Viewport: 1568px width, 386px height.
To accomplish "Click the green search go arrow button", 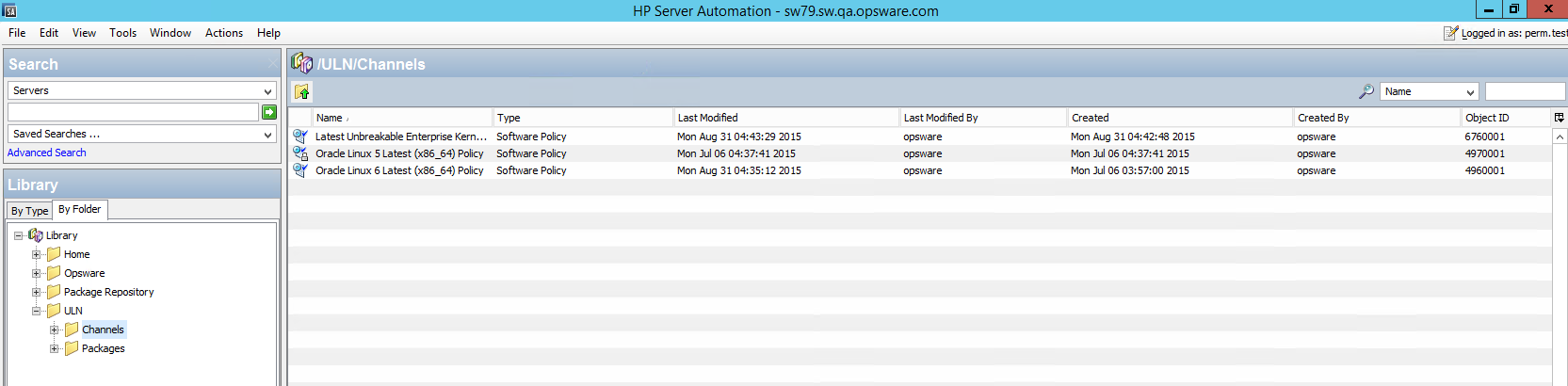I will [269, 112].
